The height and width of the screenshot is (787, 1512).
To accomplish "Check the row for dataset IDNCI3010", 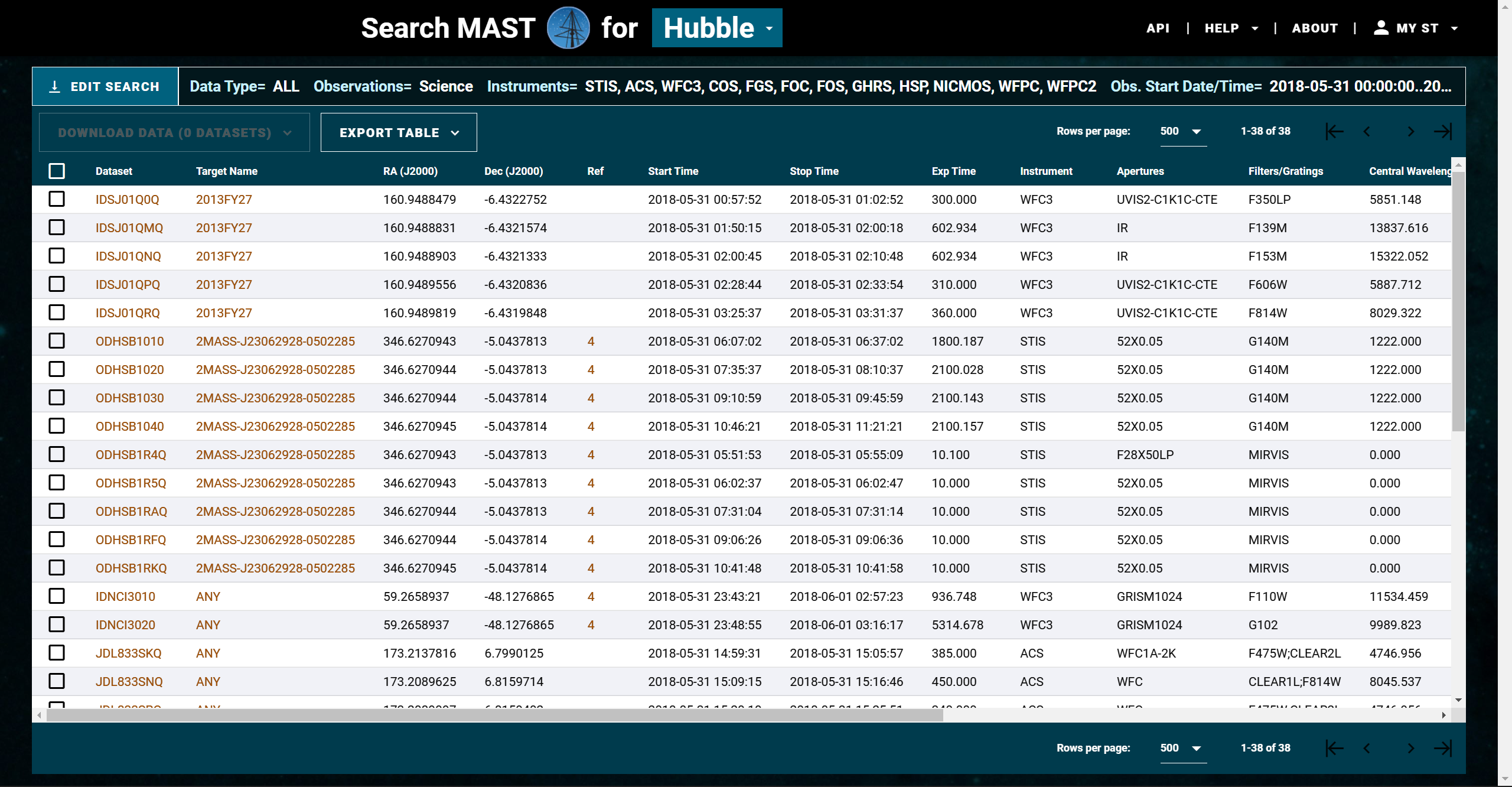I will [x=57, y=596].
